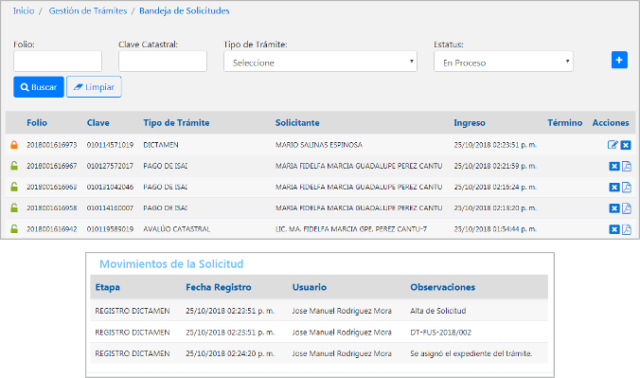The width and height of the screenshot is (640, 378).
Task: Click the orange lock icon for folio 2018001616973
Action: click(x=14, y=145)
